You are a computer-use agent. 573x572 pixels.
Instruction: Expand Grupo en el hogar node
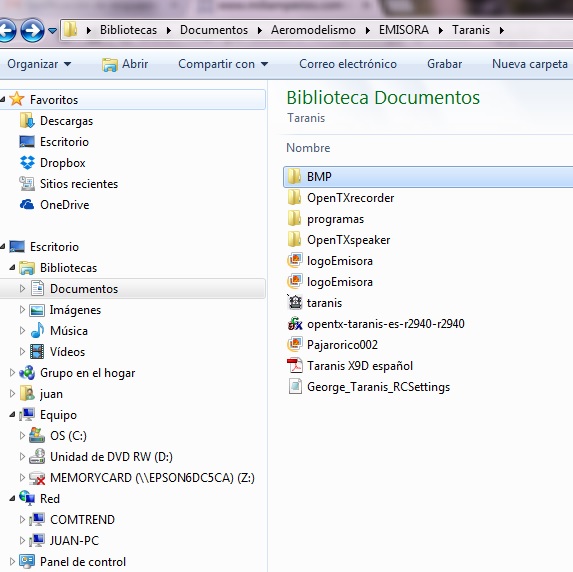tap(12, 372)
